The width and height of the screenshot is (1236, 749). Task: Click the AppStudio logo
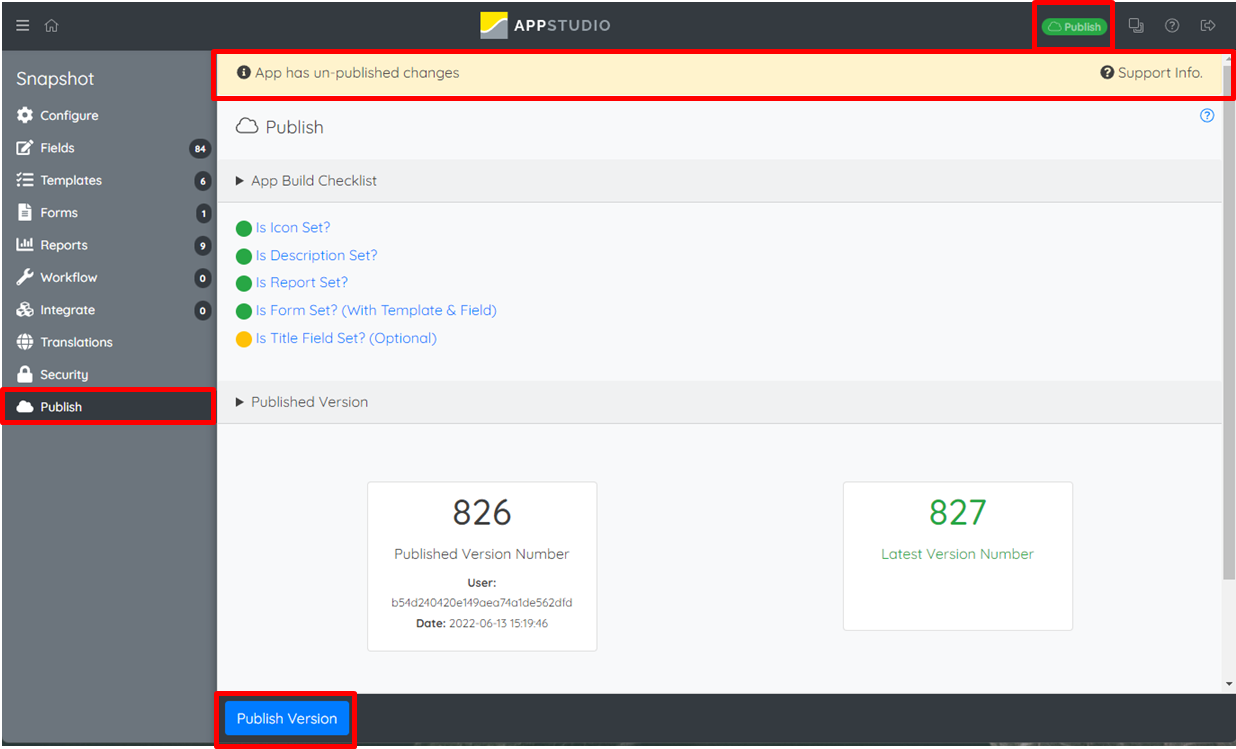click(545, 25)
